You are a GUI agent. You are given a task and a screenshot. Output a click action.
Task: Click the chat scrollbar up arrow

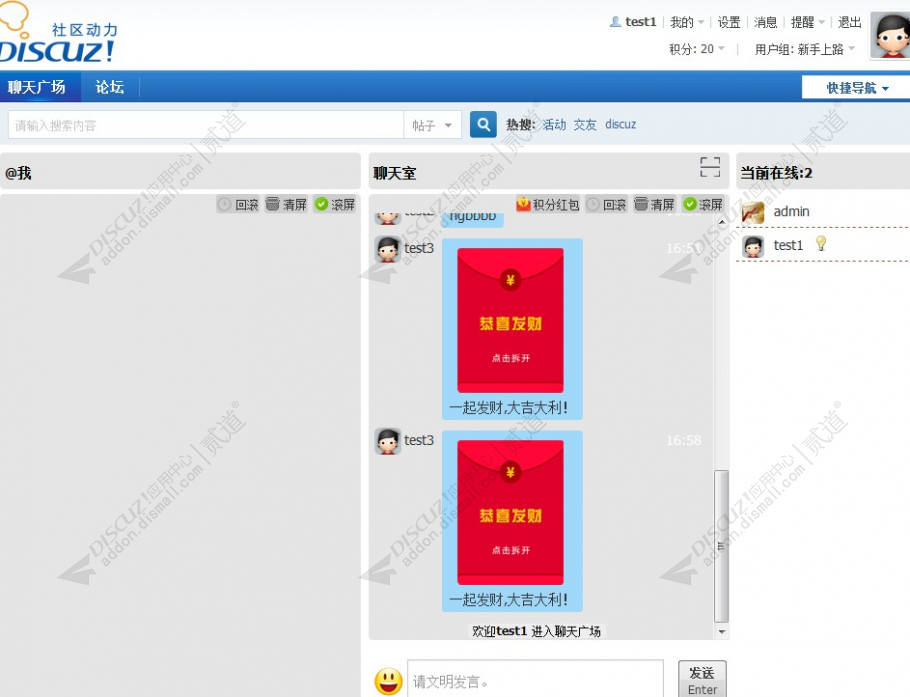click(x=721, y=222)
